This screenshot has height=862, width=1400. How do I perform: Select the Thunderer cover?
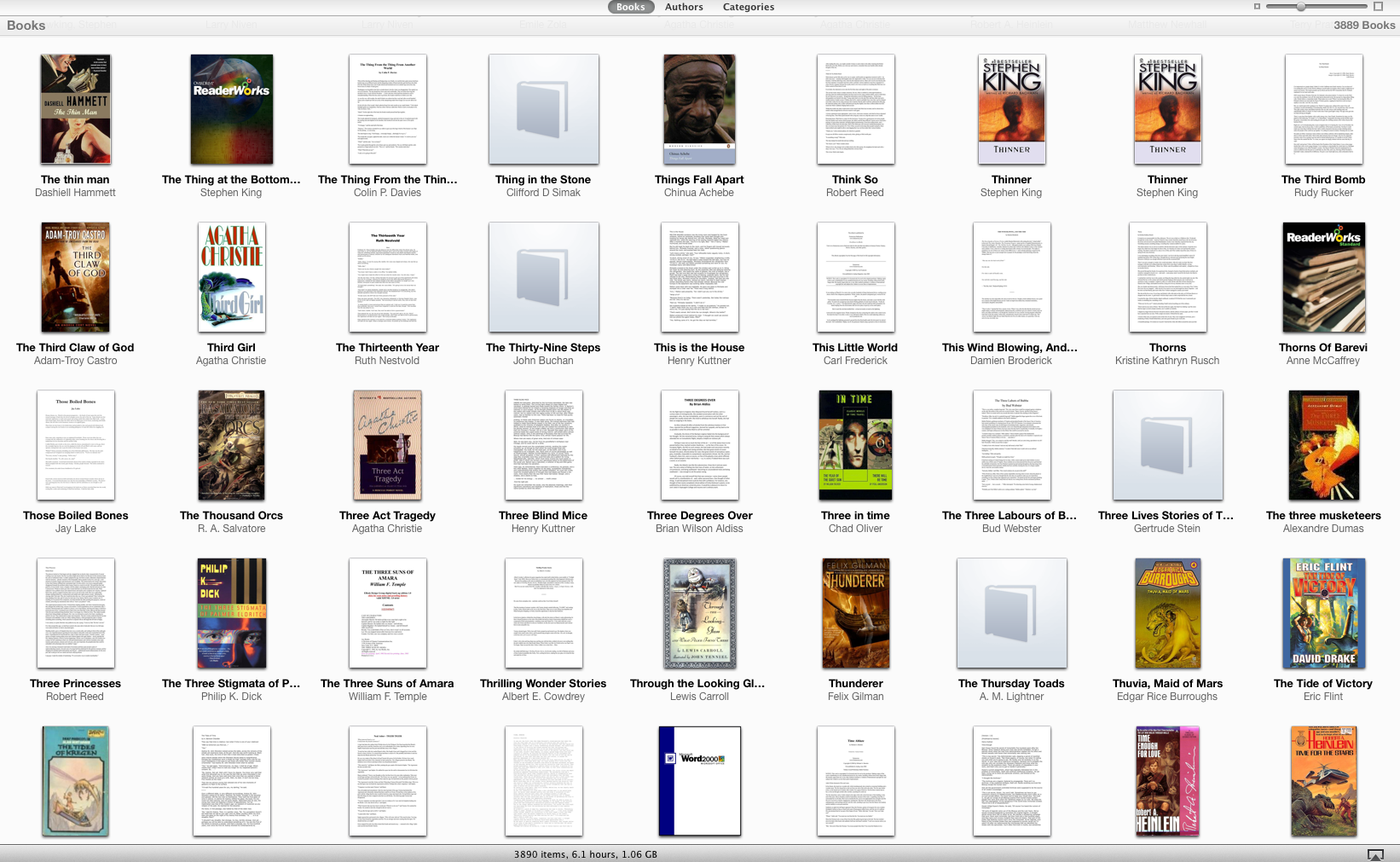click(x=855, y=614)
